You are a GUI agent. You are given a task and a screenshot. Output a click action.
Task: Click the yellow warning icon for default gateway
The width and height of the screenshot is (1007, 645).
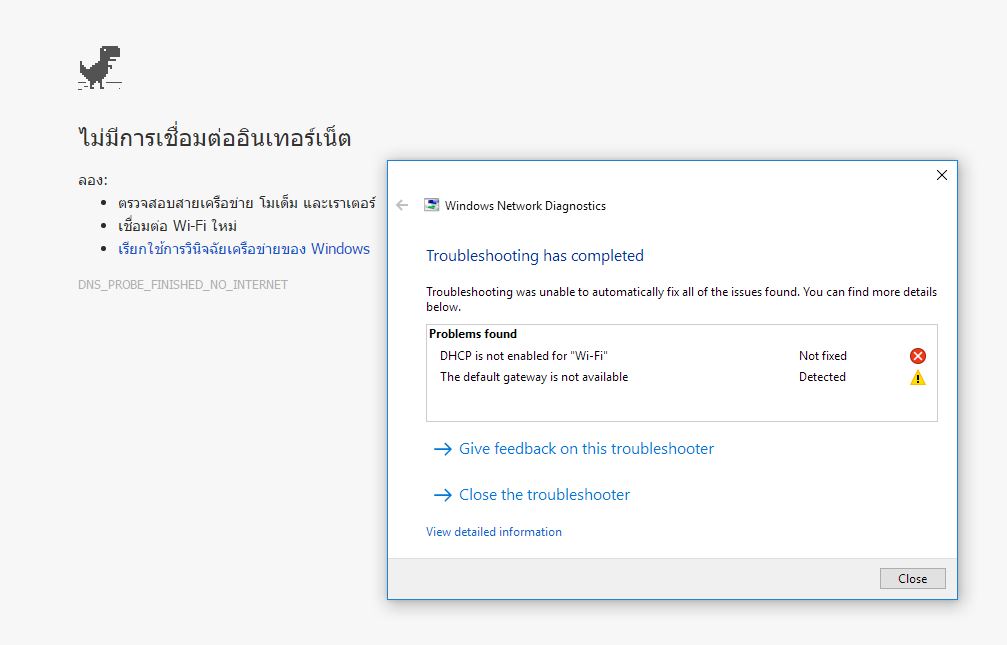(918, 378)
